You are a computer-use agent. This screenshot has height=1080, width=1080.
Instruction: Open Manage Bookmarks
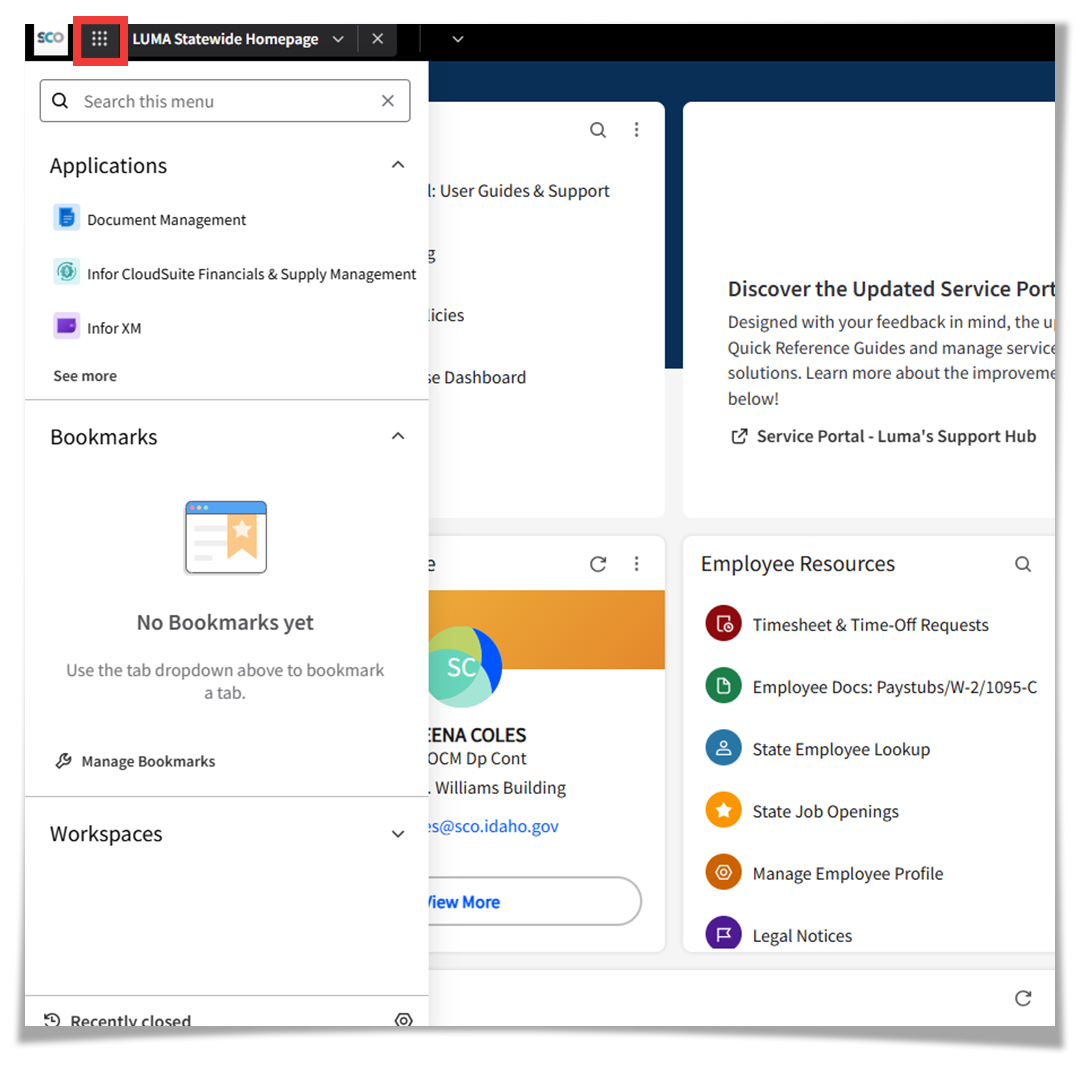[148, 761]
